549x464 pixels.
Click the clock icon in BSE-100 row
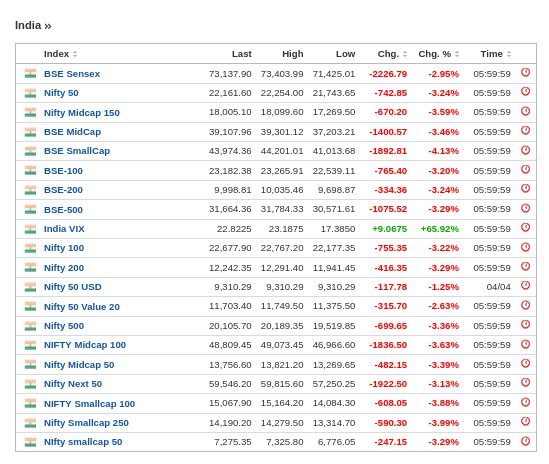pyautogui.click(x=525, y=169)
